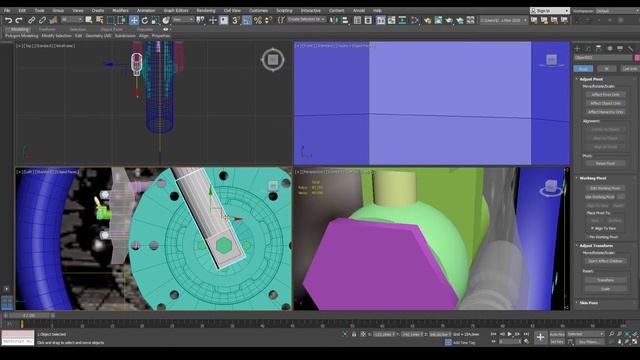Open the Curve Editor icon

(x=391, y=20)
